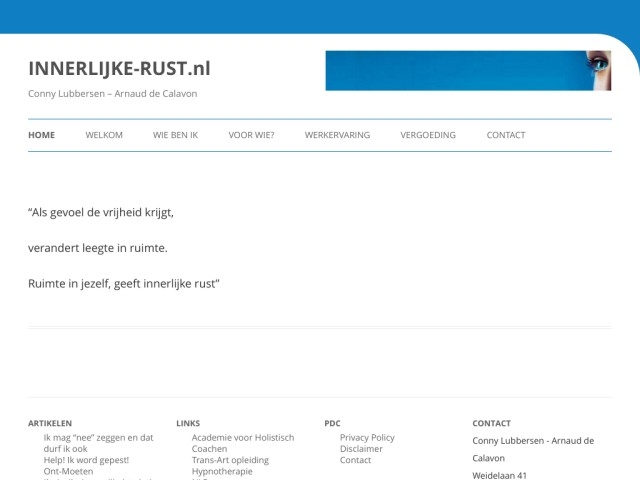Click Contact link under PDC

pos(355,460)
